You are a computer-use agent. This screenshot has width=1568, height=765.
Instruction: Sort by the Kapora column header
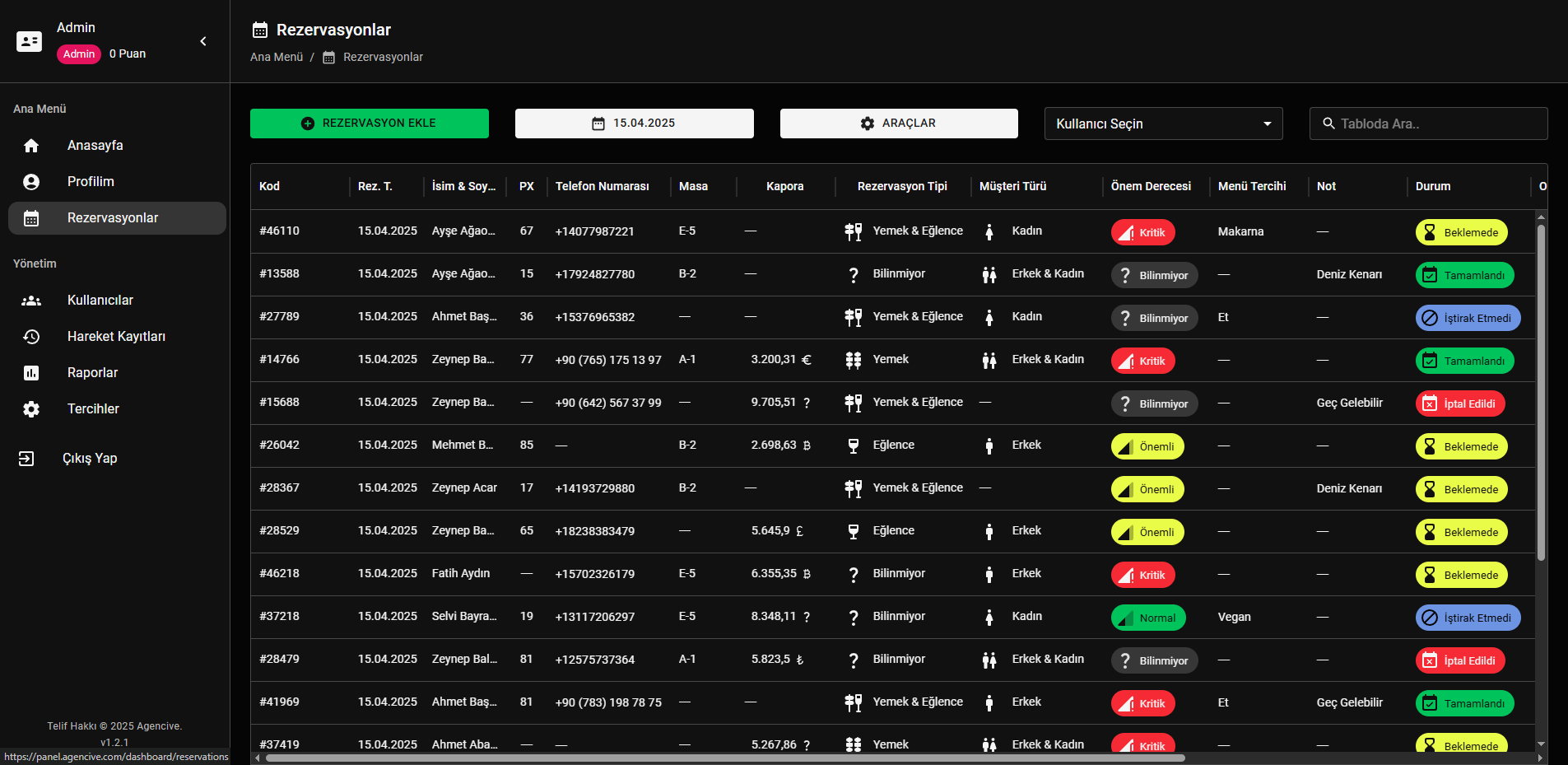(784, 186)
